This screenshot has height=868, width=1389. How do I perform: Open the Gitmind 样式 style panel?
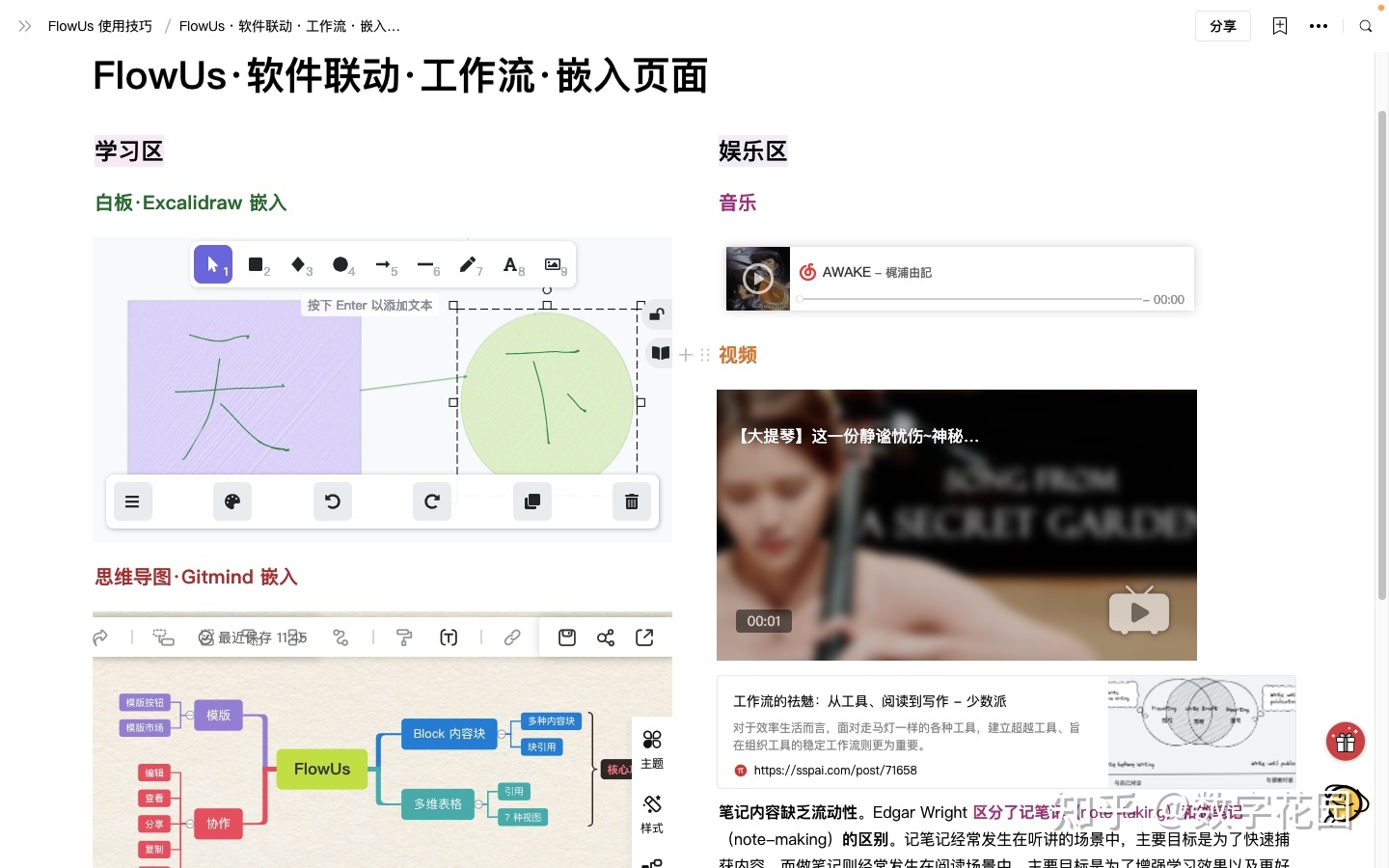[x=652, y=814]
